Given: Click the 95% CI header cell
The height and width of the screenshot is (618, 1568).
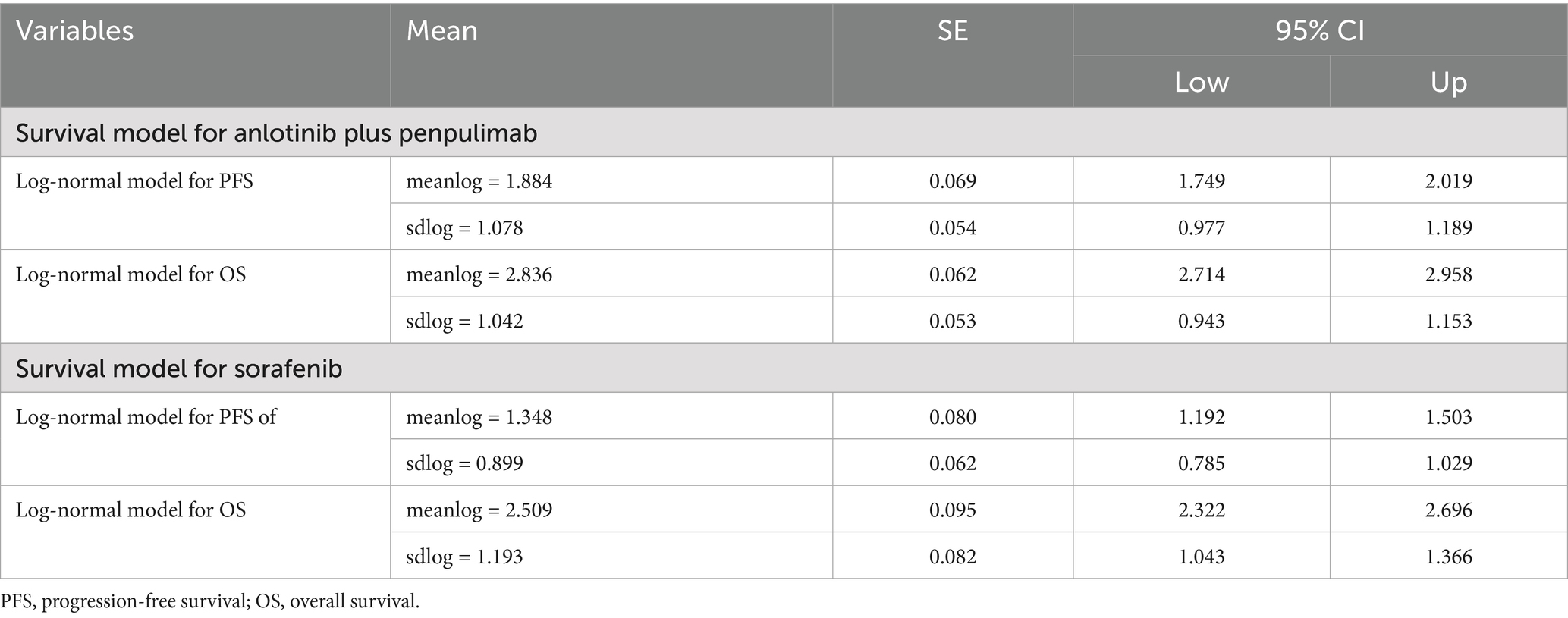Looking at the screenshot, I should click(1319, 31).
